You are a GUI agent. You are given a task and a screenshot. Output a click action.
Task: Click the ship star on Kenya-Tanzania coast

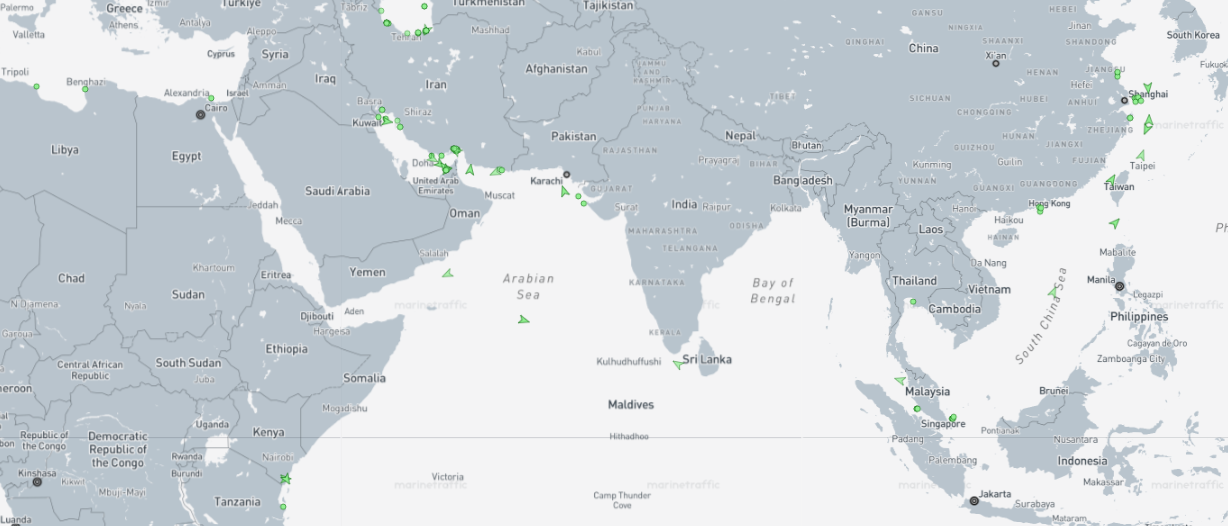click(286, 479)
